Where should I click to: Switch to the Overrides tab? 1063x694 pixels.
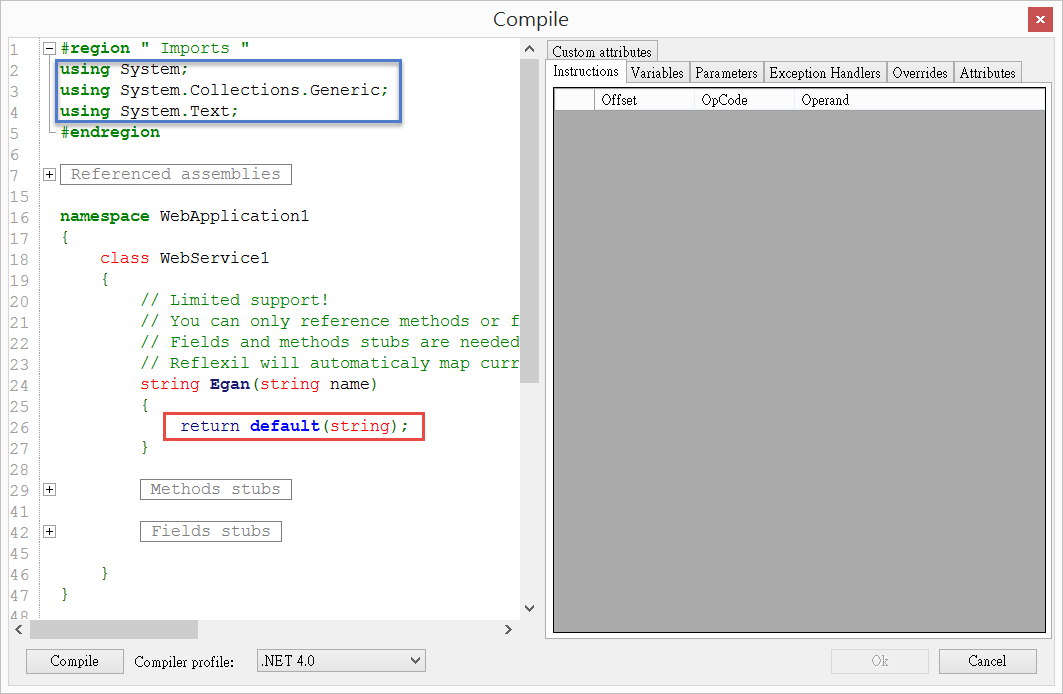919,72
